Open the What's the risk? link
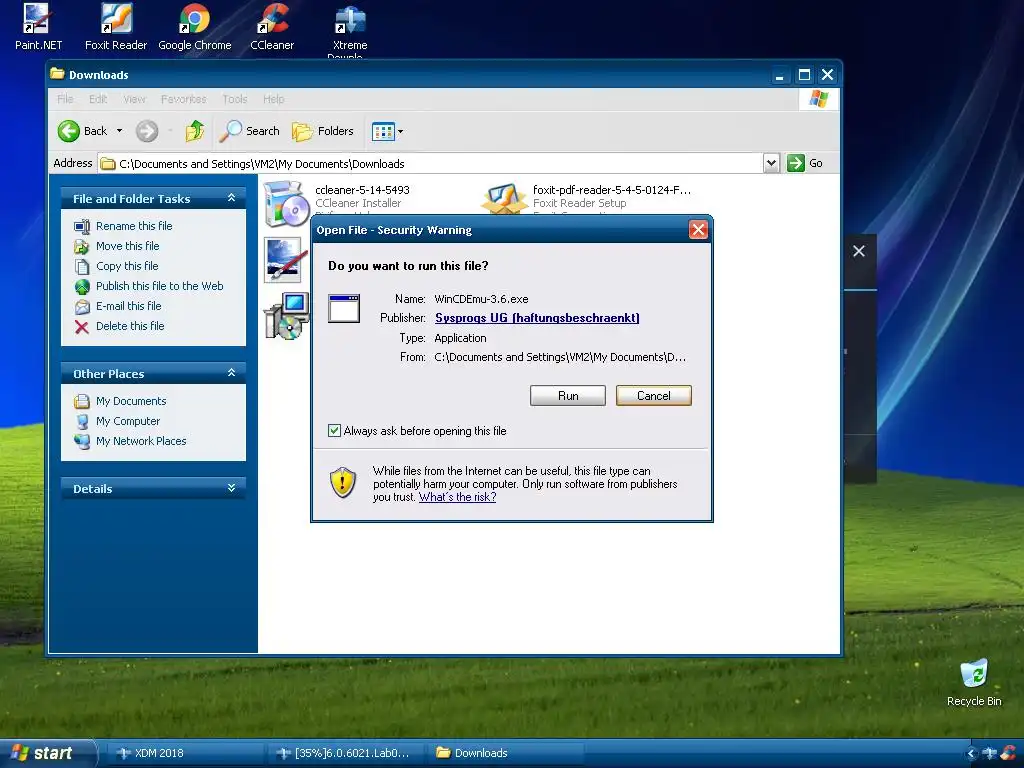1024x768 pixels. 457,497
